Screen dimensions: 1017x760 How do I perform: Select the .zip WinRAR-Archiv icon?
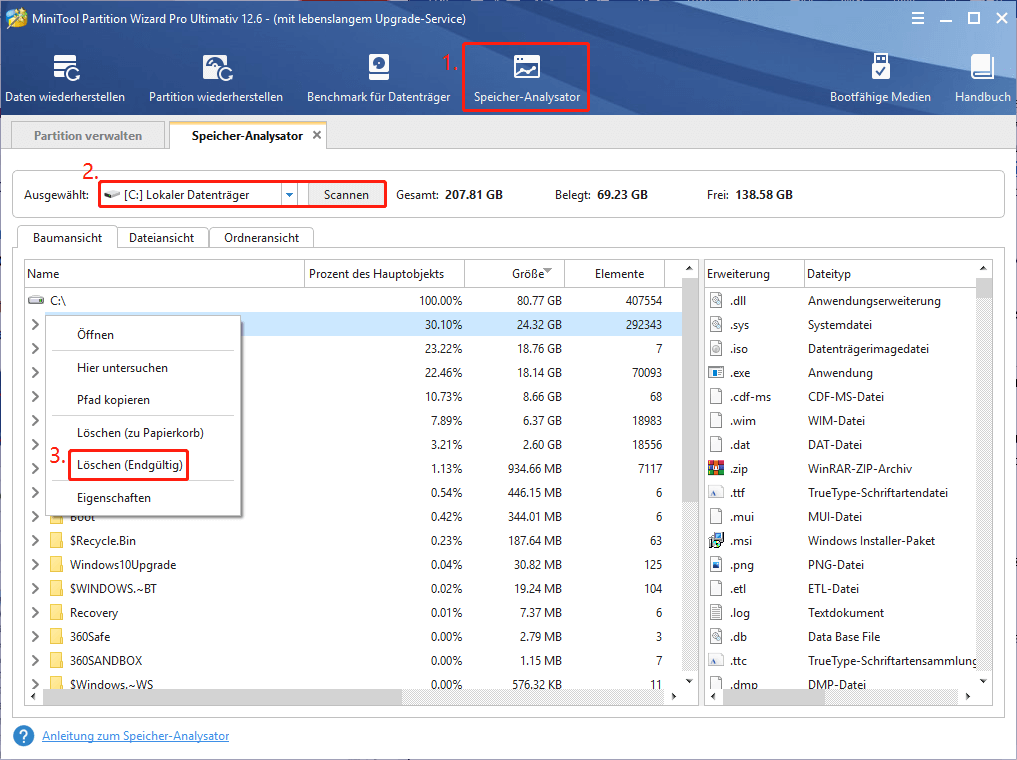coord(717,468)
